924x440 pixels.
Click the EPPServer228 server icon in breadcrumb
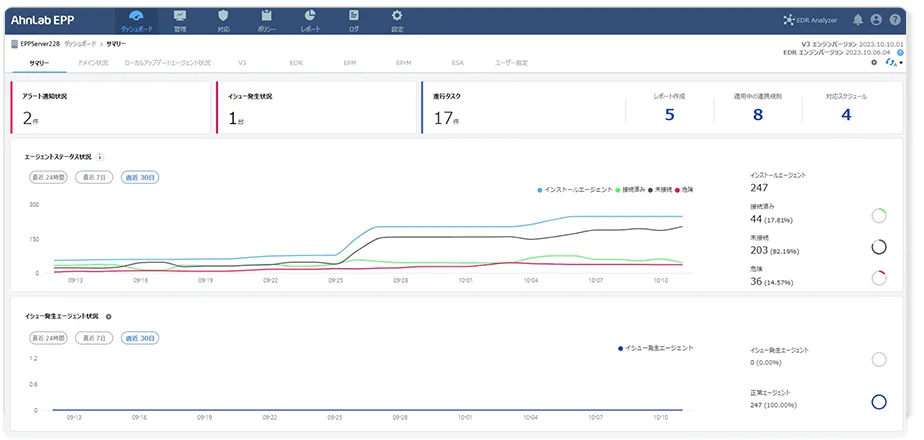(15, 44)
